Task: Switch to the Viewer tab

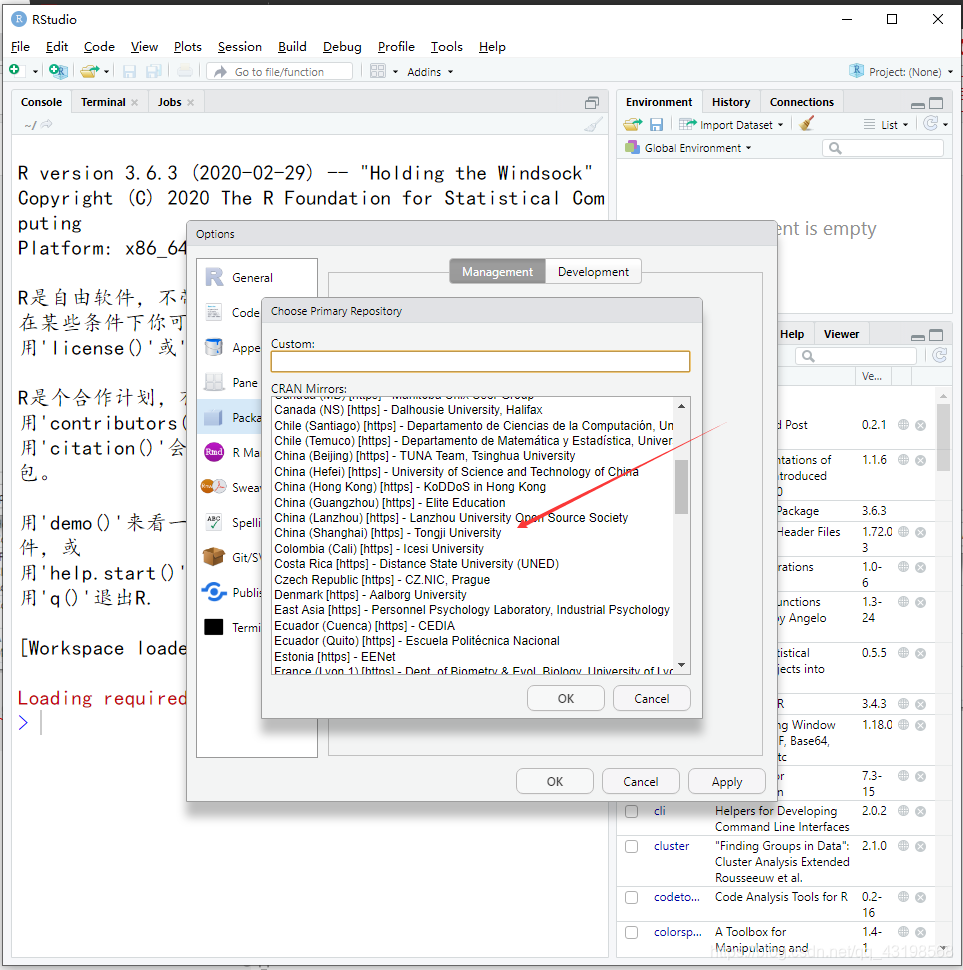Action: pyautogui.click(x=841, y=334)
